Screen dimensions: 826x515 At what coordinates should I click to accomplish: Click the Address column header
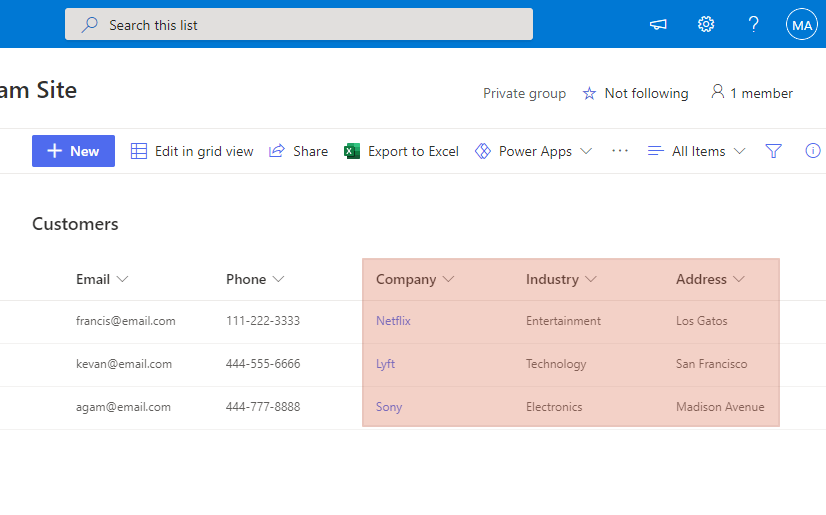(701, 279)
